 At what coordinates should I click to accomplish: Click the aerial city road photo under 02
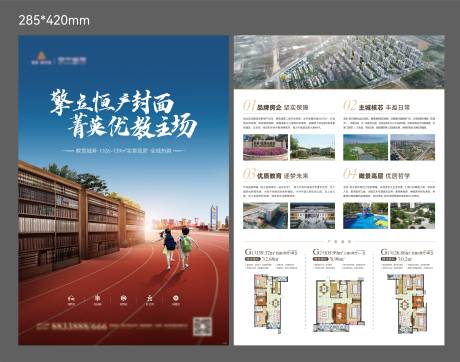pos(413,147)
